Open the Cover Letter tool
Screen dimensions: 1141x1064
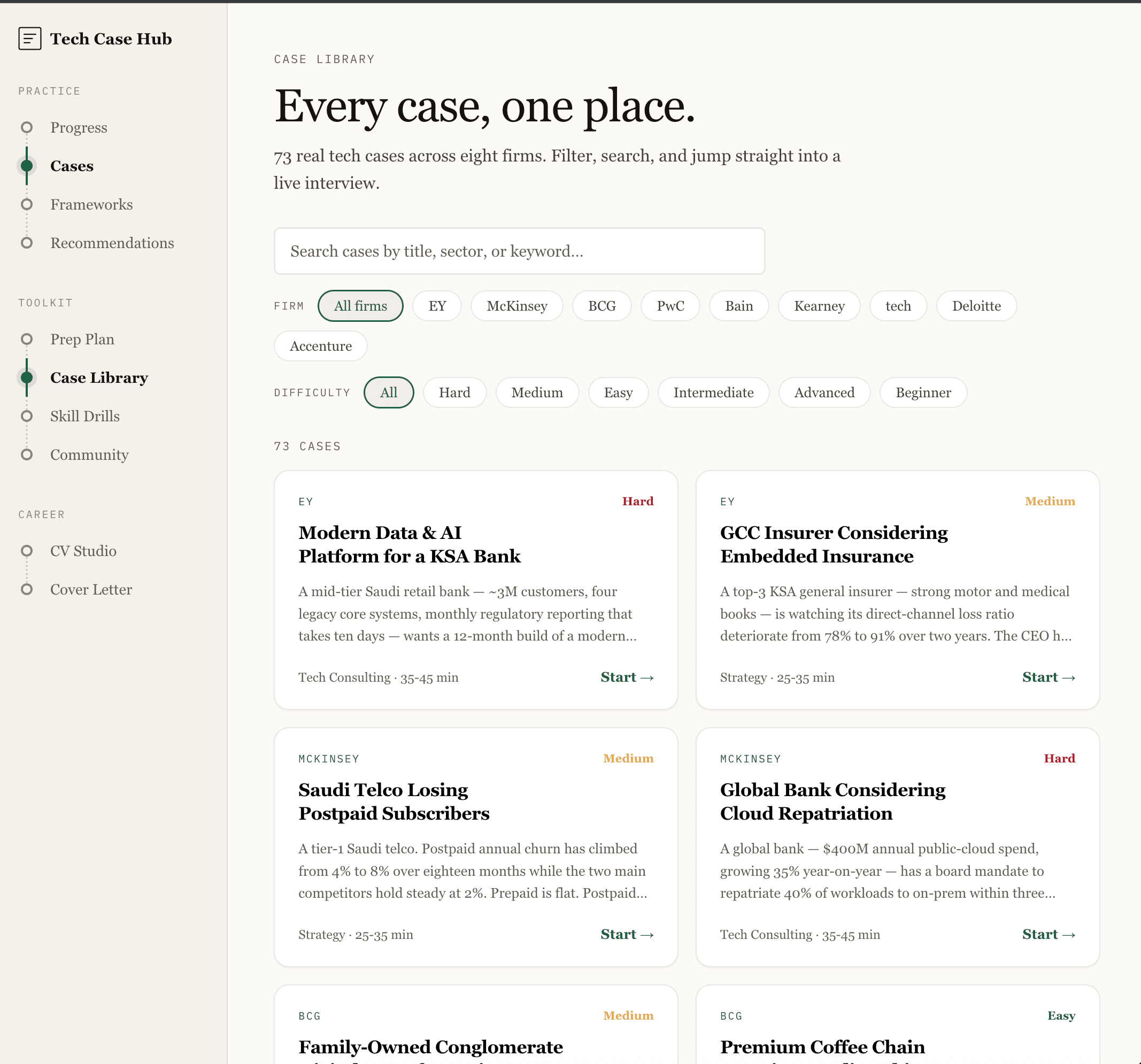coord(91,589)
